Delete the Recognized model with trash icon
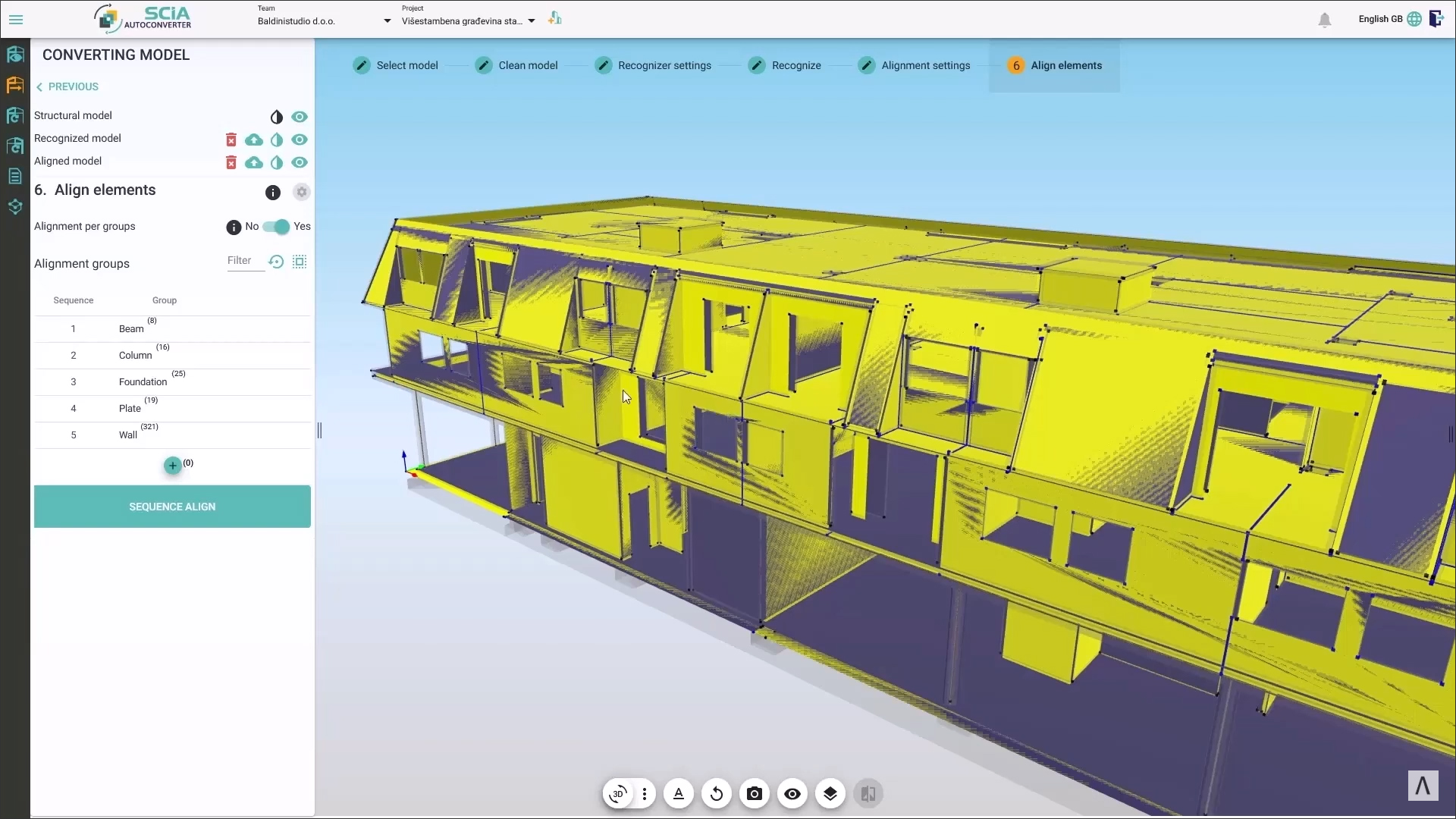 [x=231, y=140]
